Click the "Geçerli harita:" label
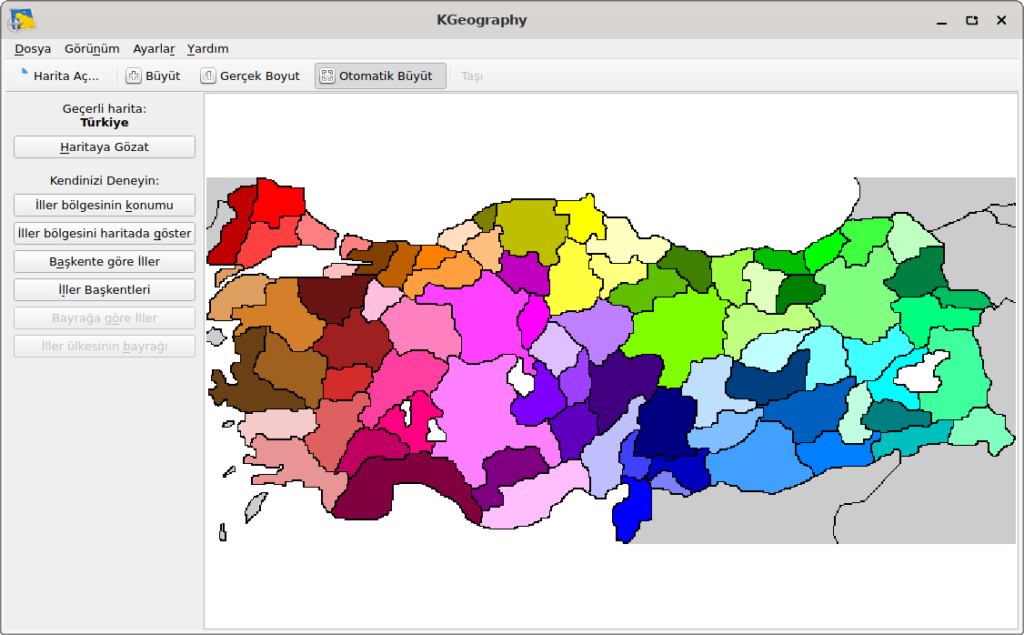Image resolution: width=1024 pixels, height=635 pixels. tap(104, 108)
